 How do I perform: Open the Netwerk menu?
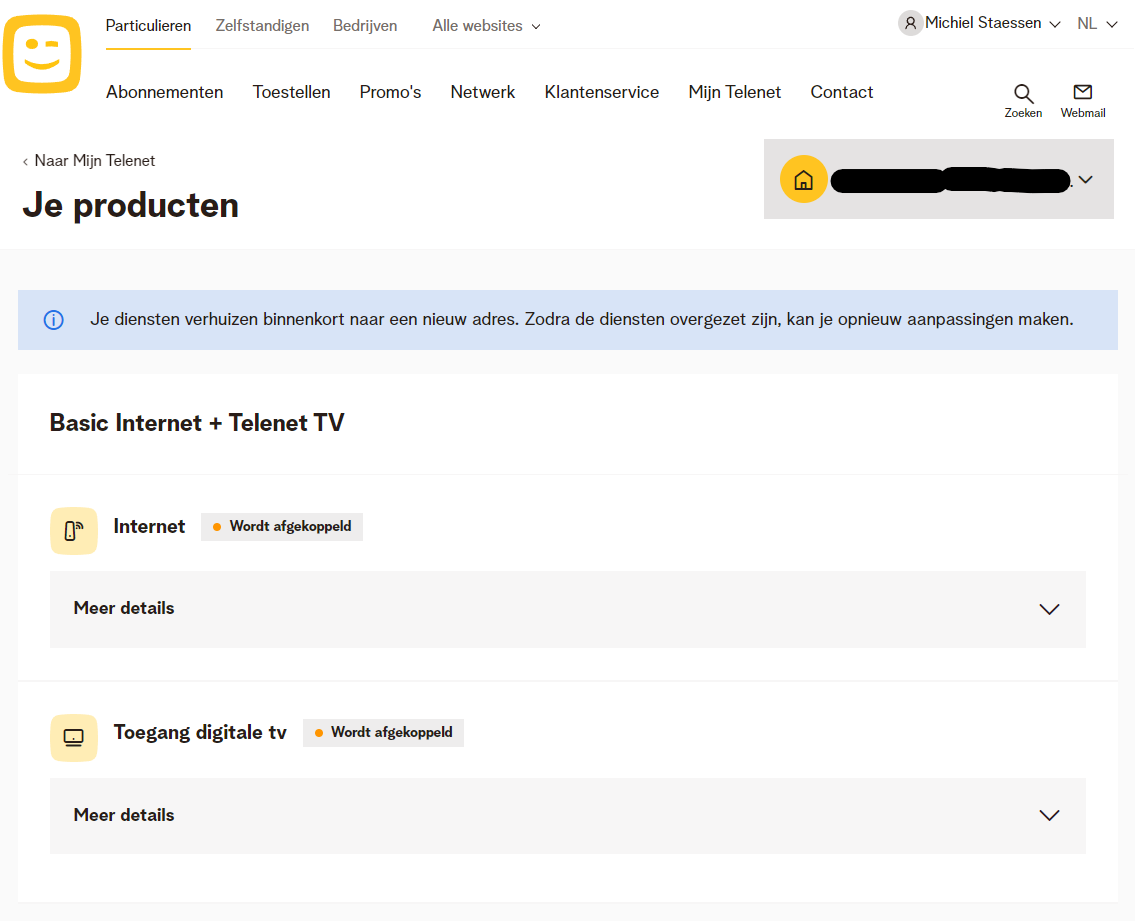(x=483, y=92)
